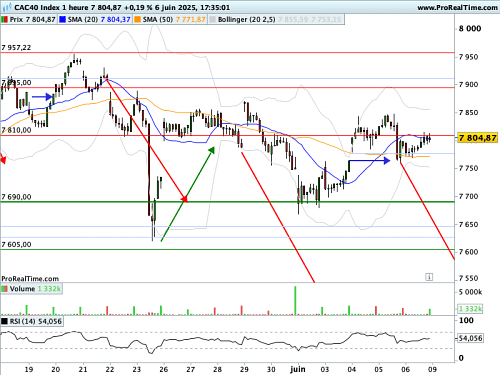Screen dimensions: 500x375
Task: Click the 7 950 price axis label
Action: coord(468,57)
